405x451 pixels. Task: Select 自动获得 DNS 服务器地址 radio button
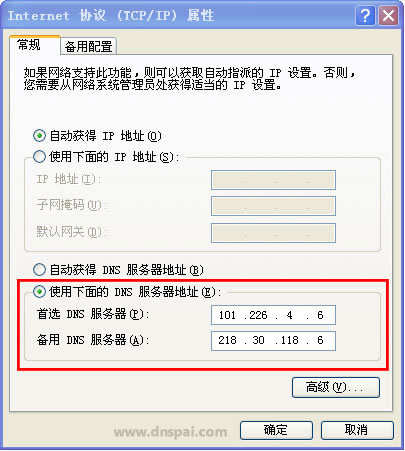(x=39, y=269)
